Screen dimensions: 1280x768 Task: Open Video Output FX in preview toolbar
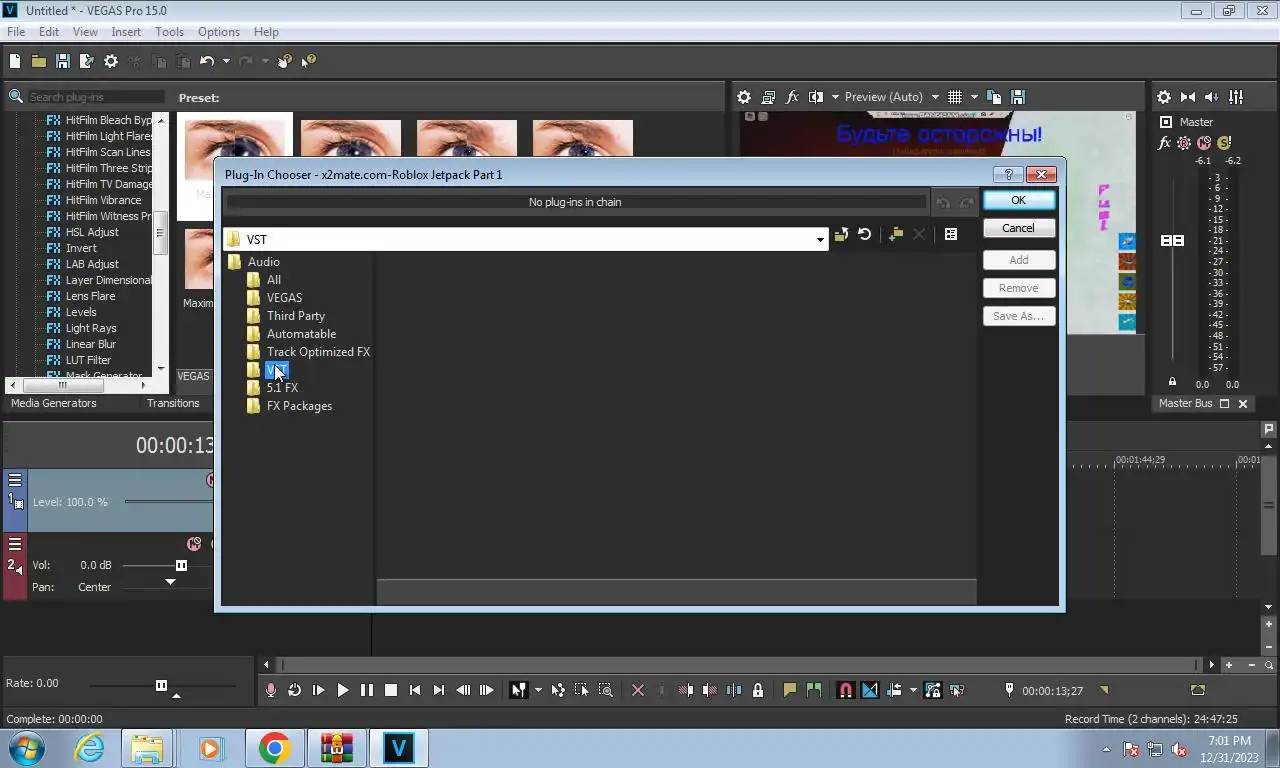(x=792, y=97)
